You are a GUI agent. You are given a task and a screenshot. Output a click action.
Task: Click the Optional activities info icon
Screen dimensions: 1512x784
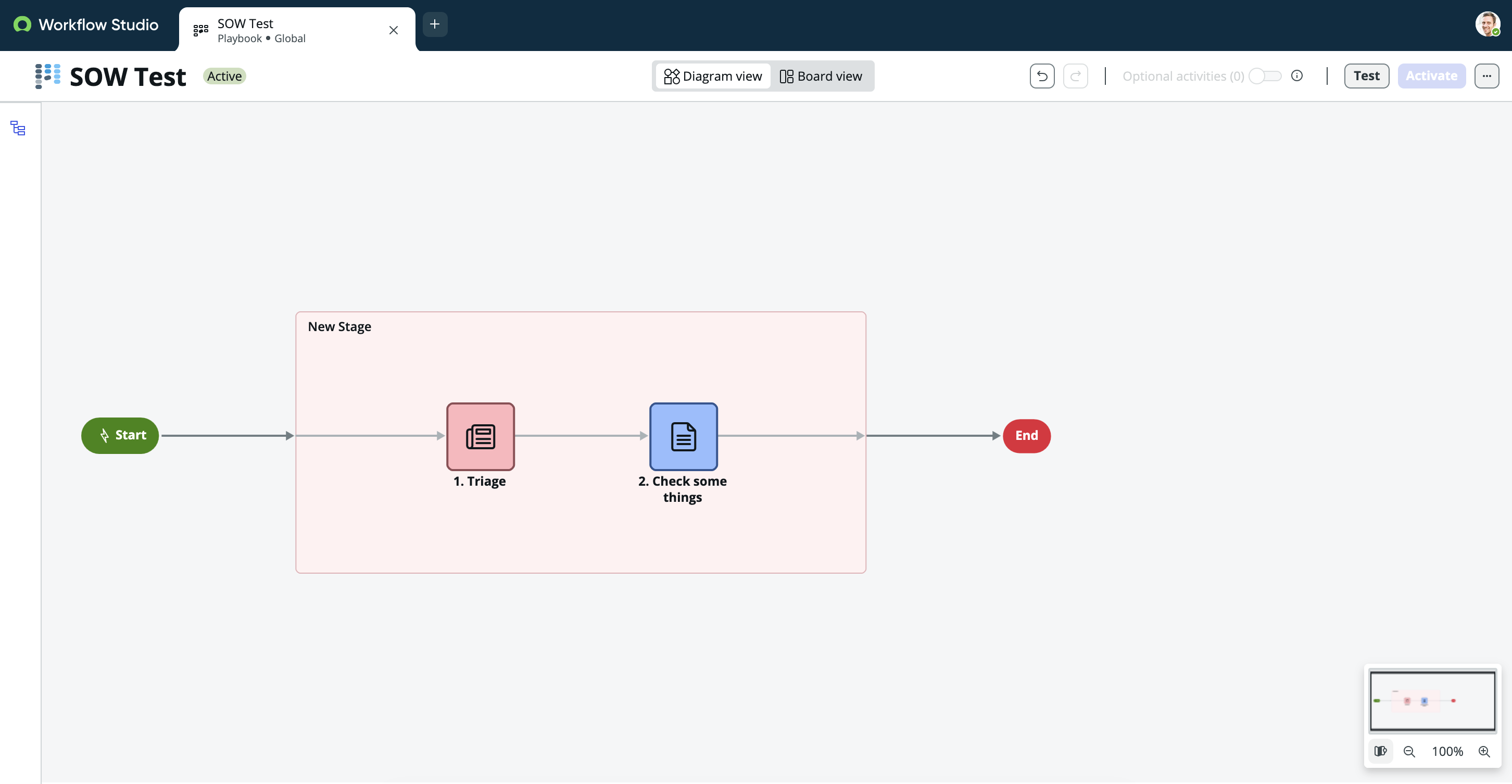tap(1297, 75)
